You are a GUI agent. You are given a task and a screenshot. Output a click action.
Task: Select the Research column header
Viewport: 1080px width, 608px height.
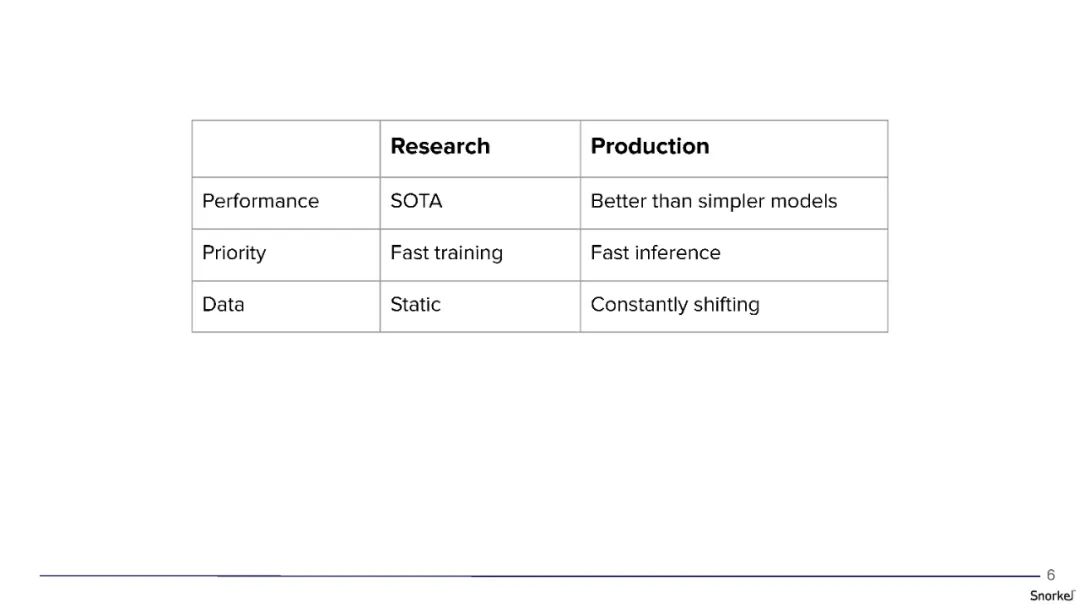(440, 146)
